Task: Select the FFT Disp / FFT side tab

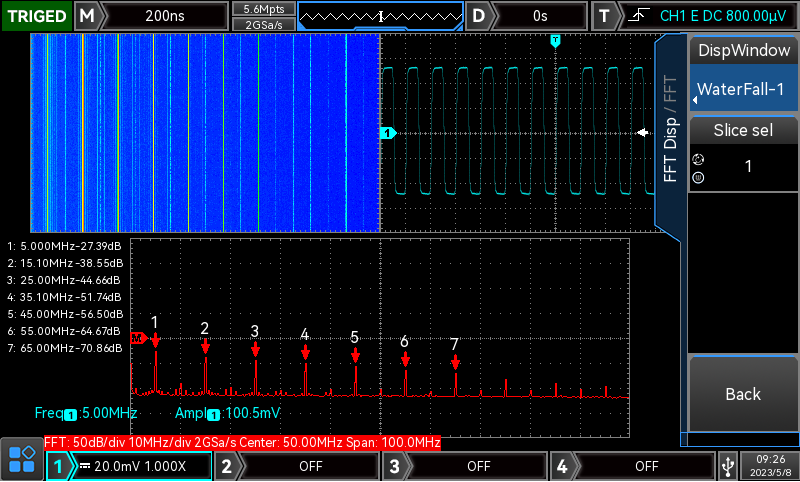Action: click(x=670, y=130)
